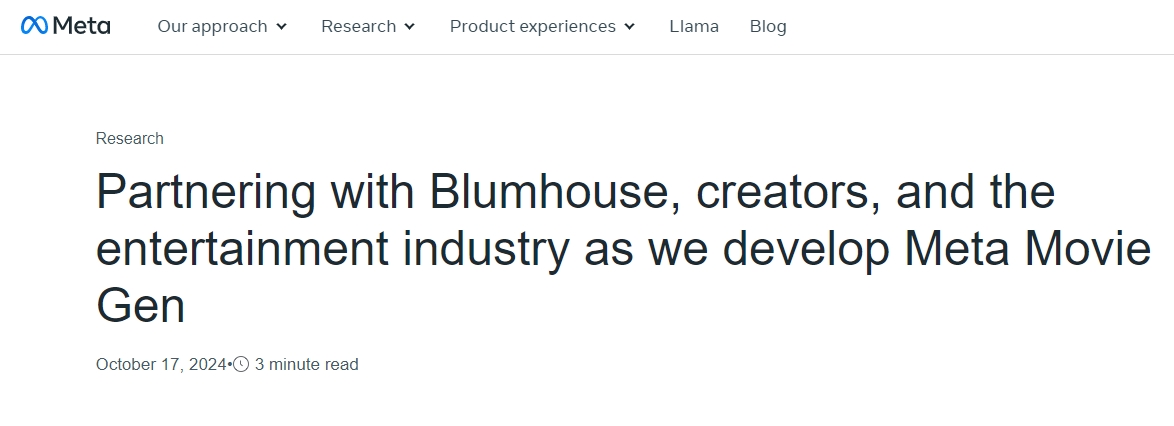Expand chevron next to Product experiences
Viewport: 1174px width, 426px height.
pyautogui.click(x=630, y=27)
